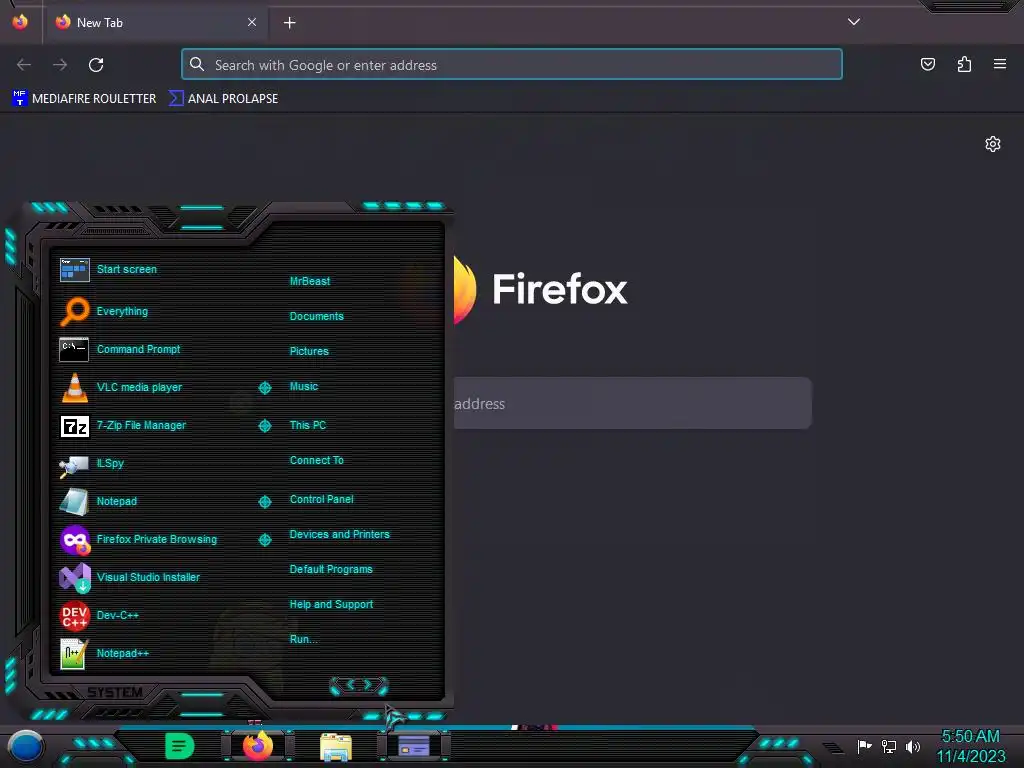Open Default Programs

331,569
